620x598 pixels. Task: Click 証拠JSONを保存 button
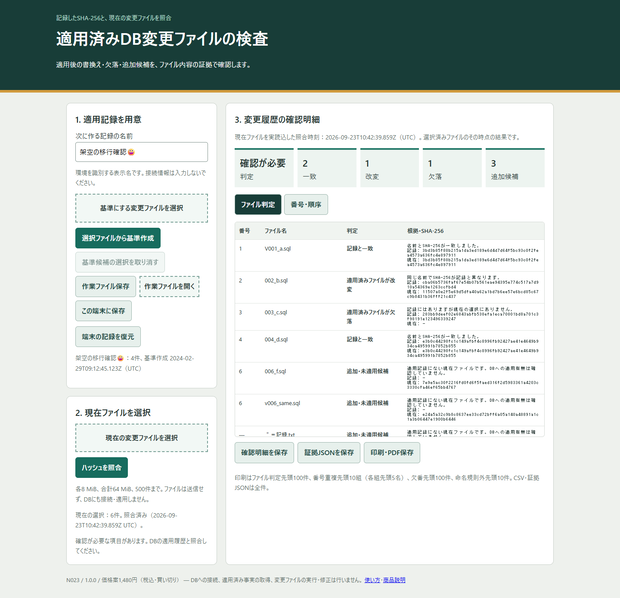click(329, 452)
